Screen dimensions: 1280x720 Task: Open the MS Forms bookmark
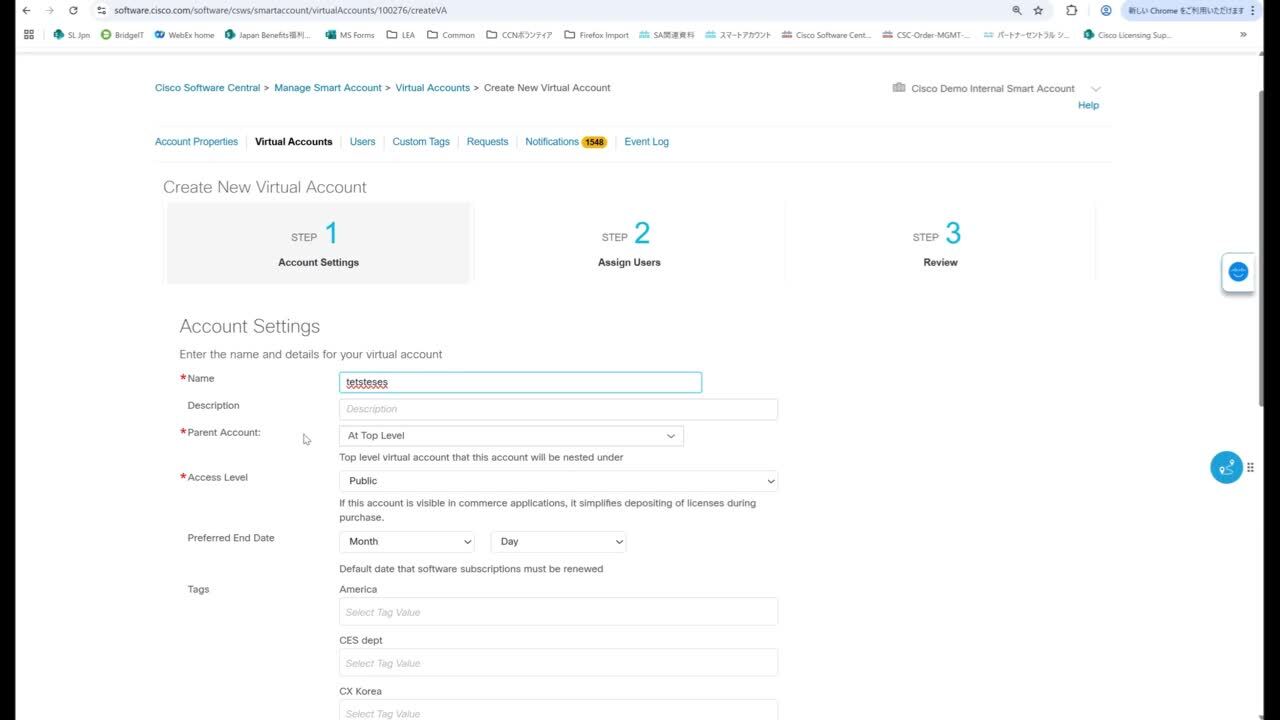(x=350, y=34)
